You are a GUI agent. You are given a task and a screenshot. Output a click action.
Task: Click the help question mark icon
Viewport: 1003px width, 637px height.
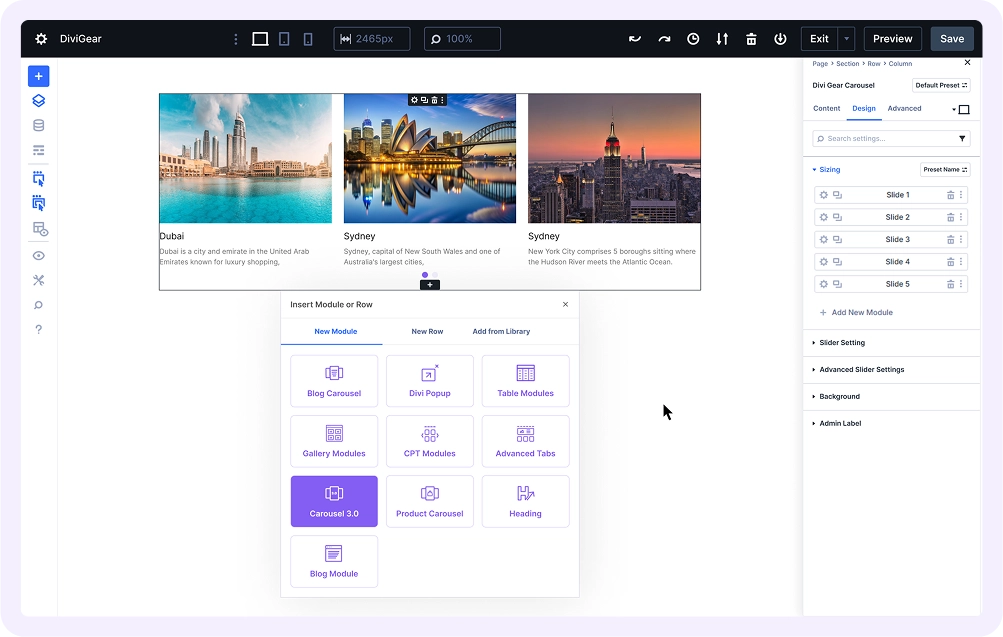(x=38, y=329)
